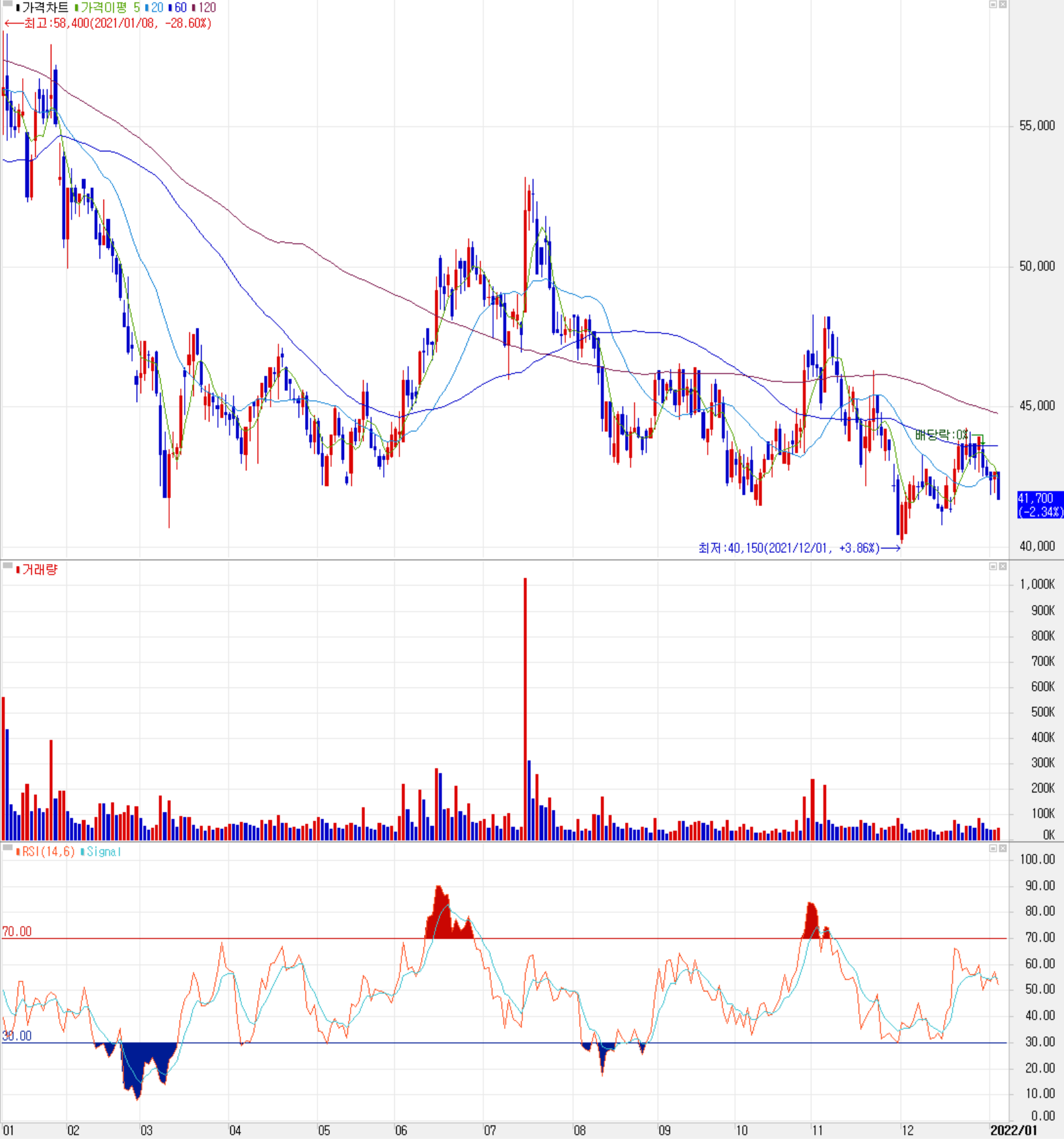The width and height of the screenshot is (1064, 1139).
Task: Minimize the volume (거래량) panel
Action: [x=993, y=567]
